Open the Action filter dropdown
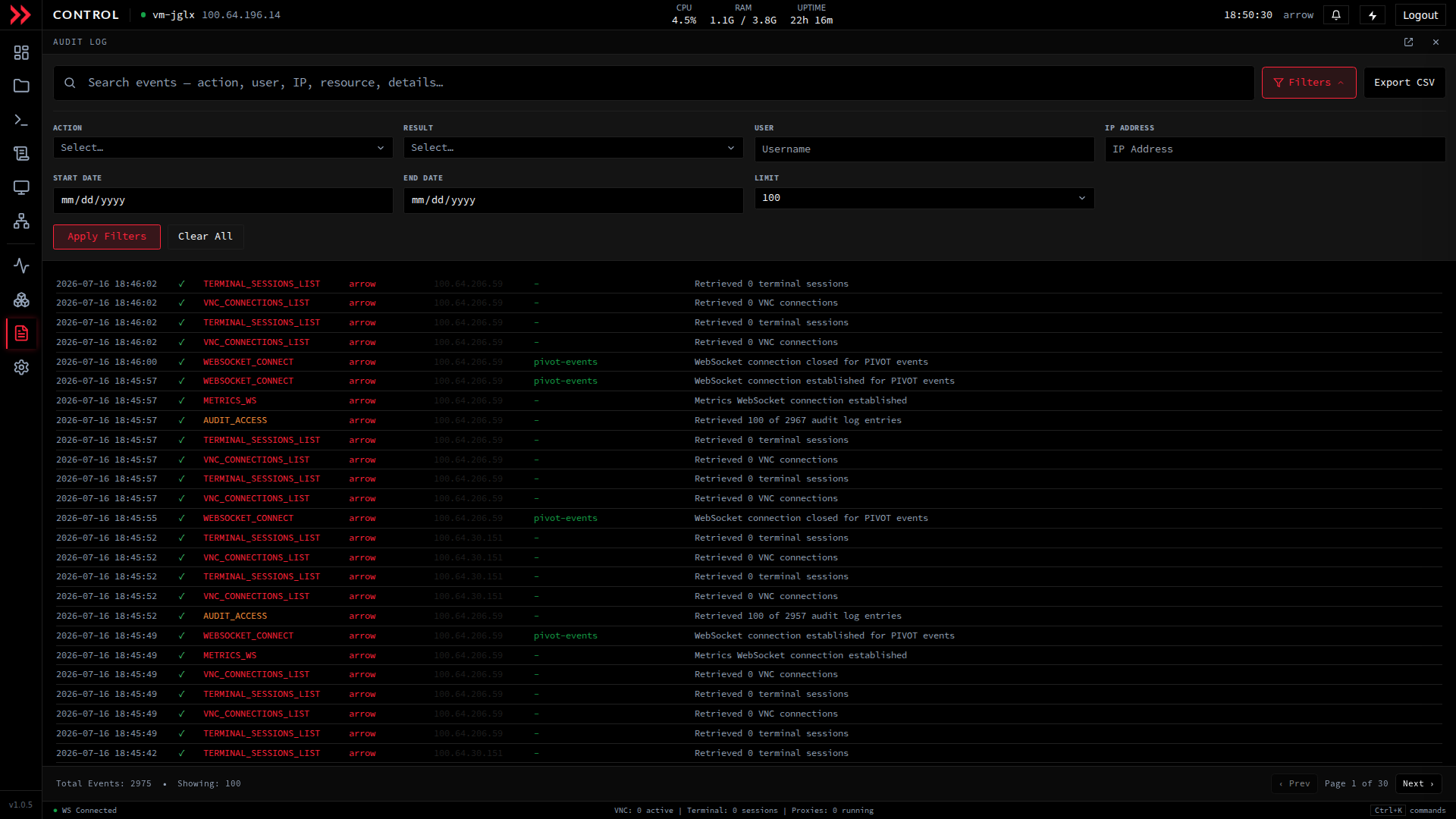This screenshot has width=1456, height=819. coord(223,148)
